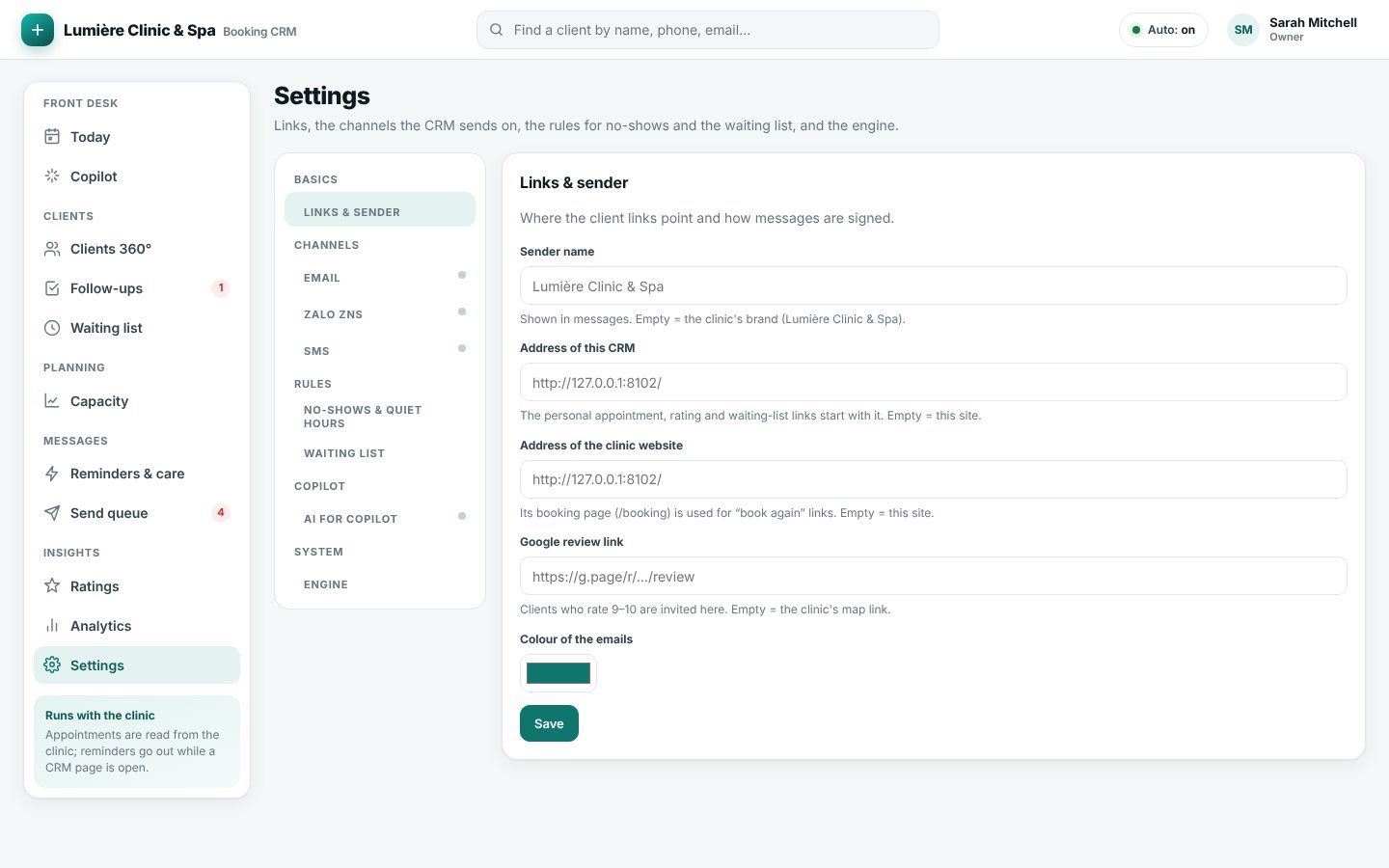
Task: Click the Send queue badge showing 4
Action: 221,512
